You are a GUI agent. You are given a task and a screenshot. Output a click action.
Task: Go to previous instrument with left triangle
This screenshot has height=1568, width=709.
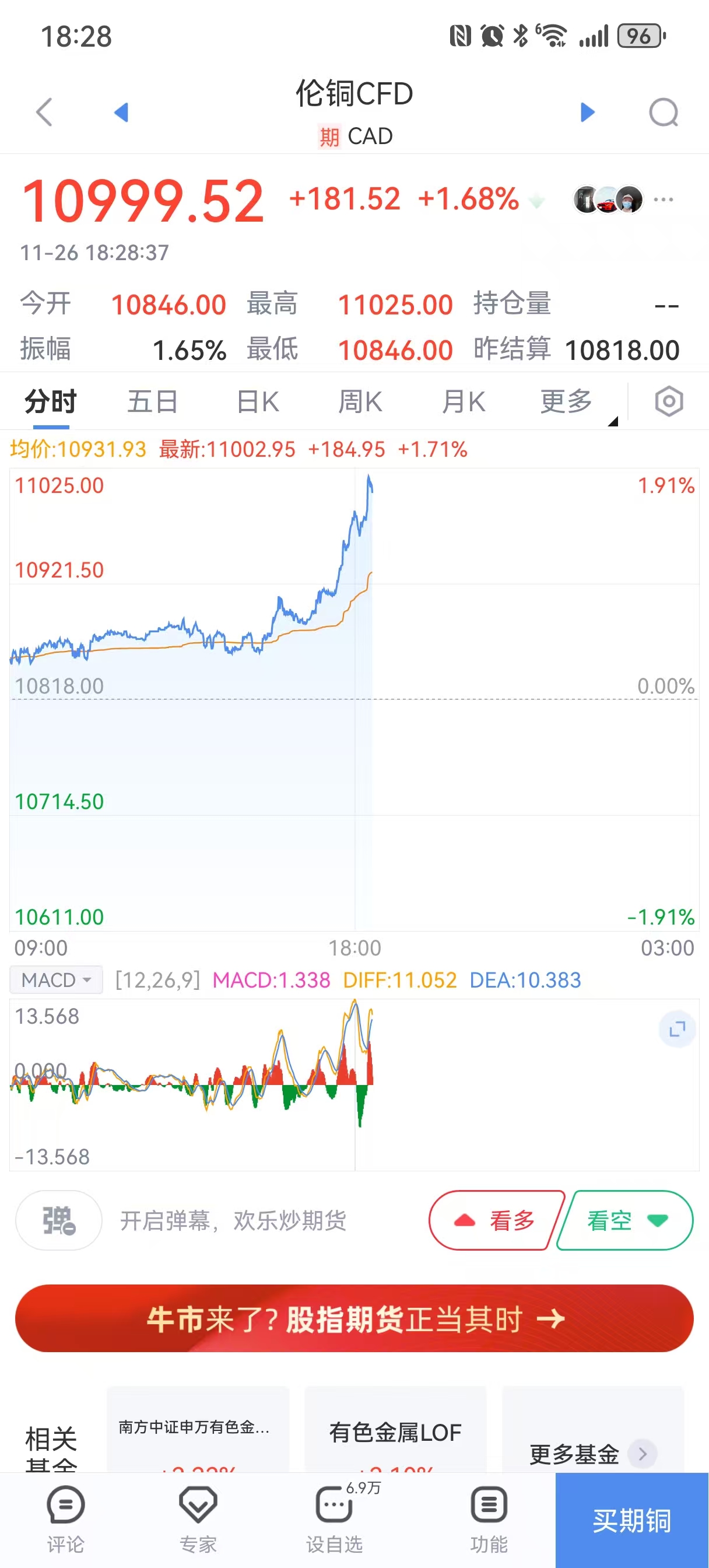click(x=121, y=112)
